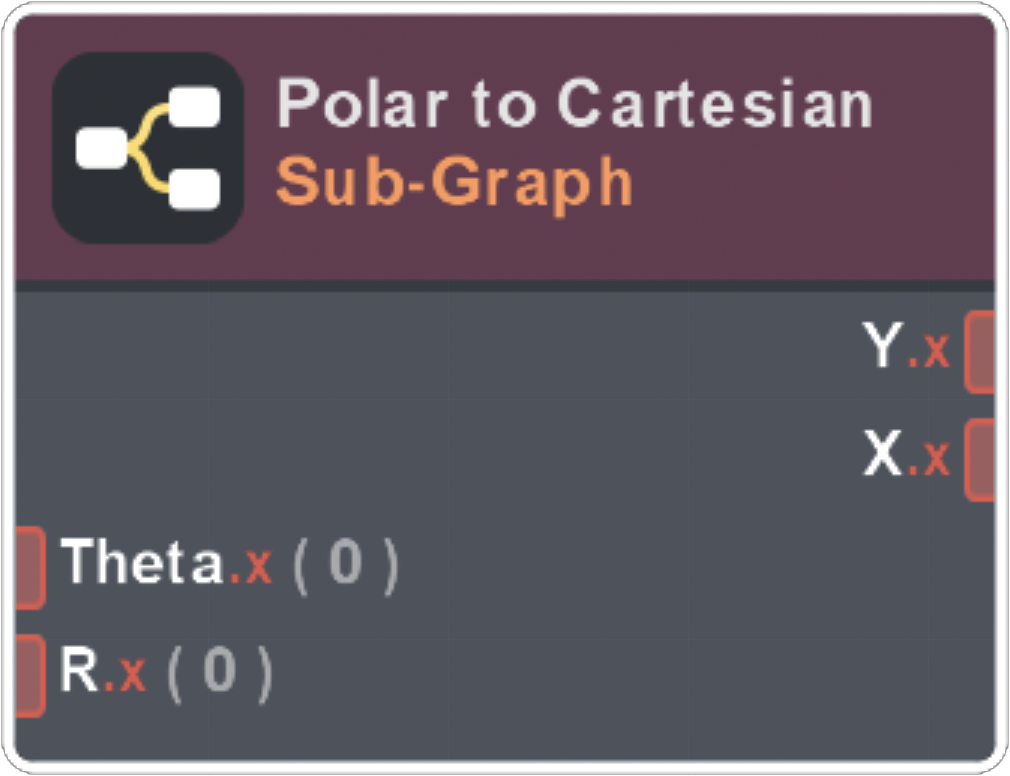Click the Sub-Graph node icon

pyautogui.click(x=148, y=148)
